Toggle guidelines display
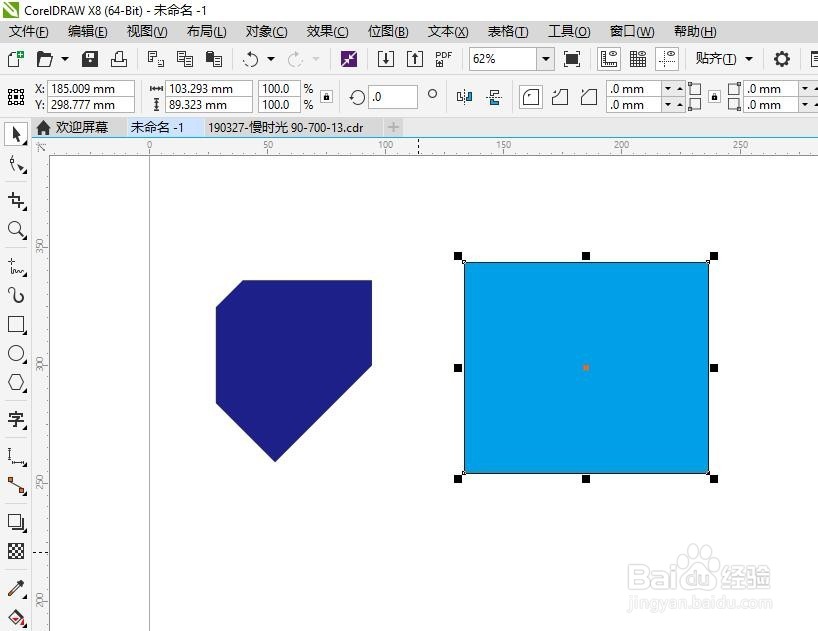Image resolution: width=818 pixels, height=631 pixels. (667, 59)
